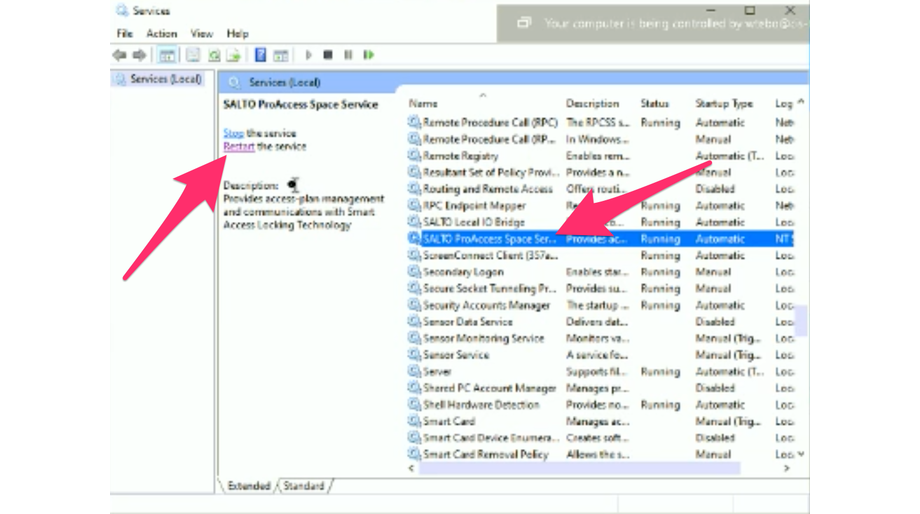The image size is (920, 514).
Task: Click gear icon of Remote Registry row
Action: tap(414, 155)
